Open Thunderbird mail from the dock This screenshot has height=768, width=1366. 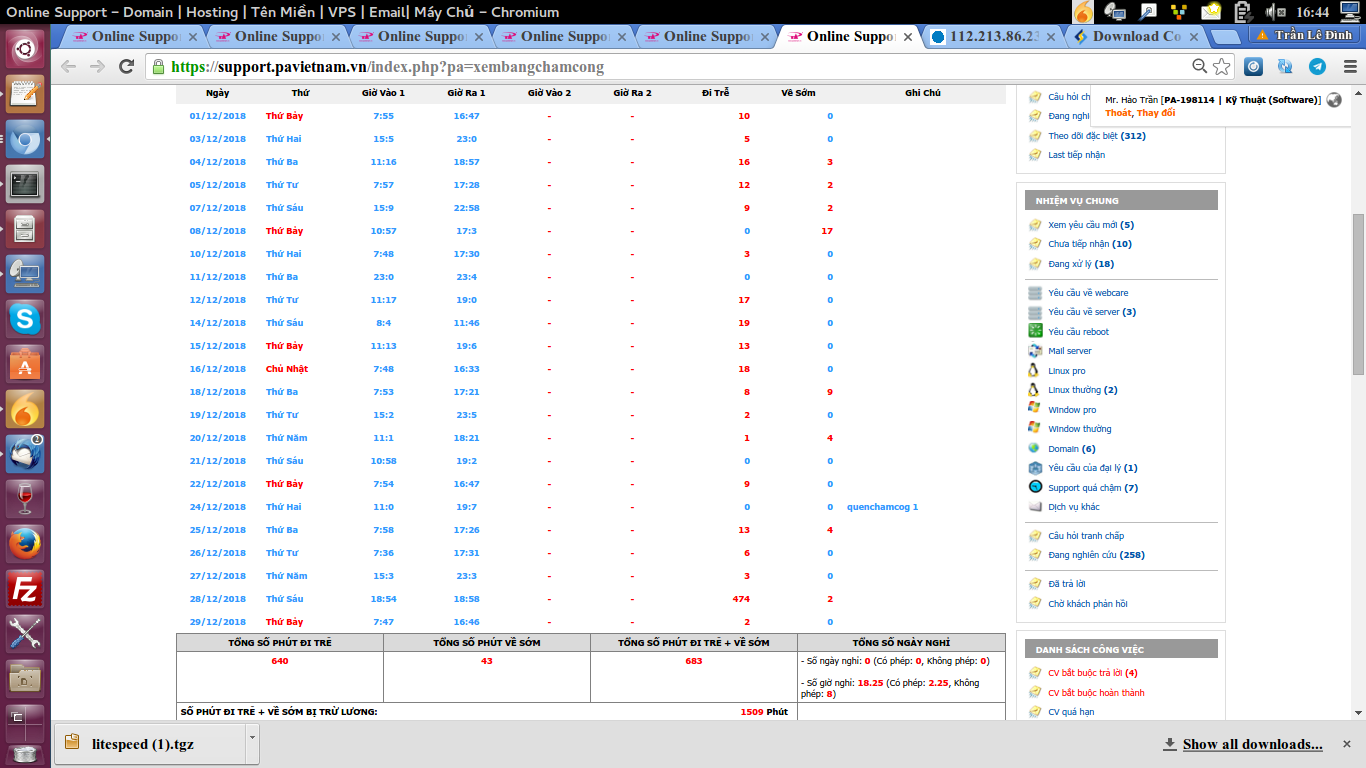25,454
